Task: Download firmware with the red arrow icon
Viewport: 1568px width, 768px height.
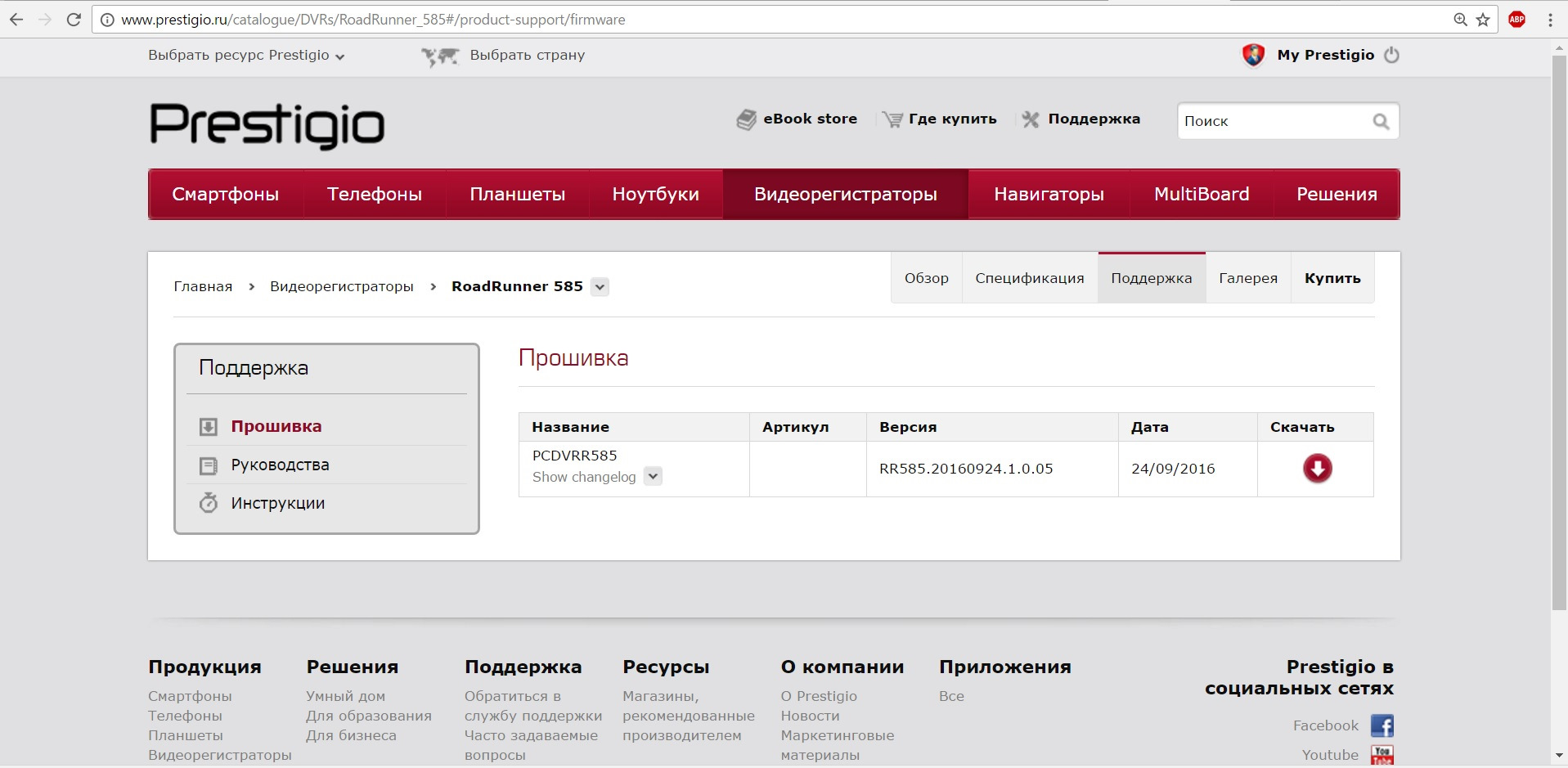Action: click(x=1317, y=469)
